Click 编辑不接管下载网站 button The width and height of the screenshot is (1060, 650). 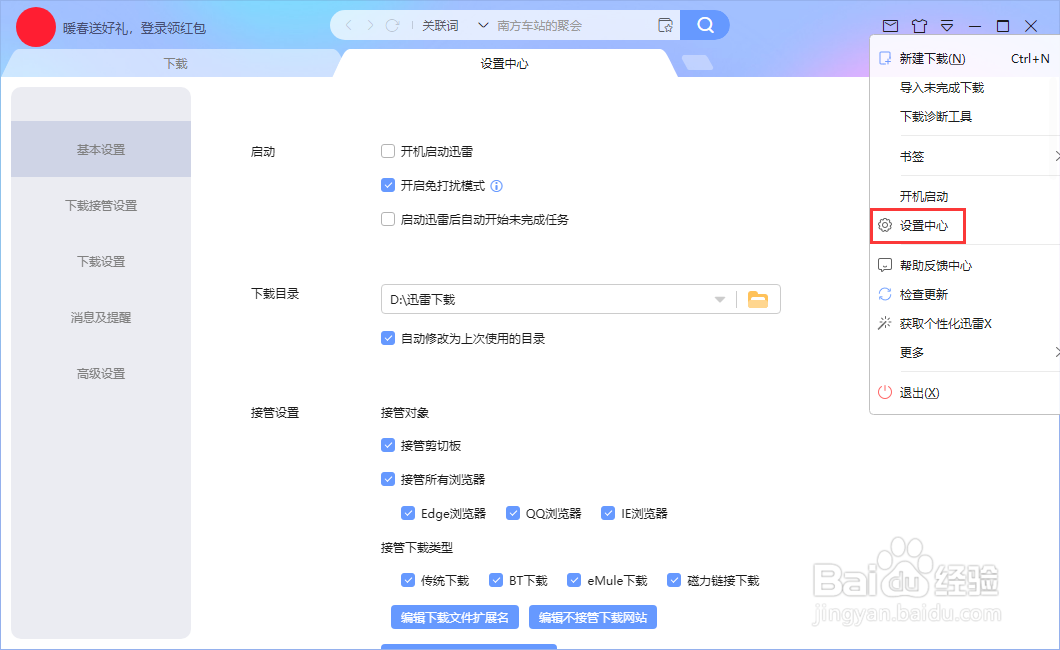593,618
